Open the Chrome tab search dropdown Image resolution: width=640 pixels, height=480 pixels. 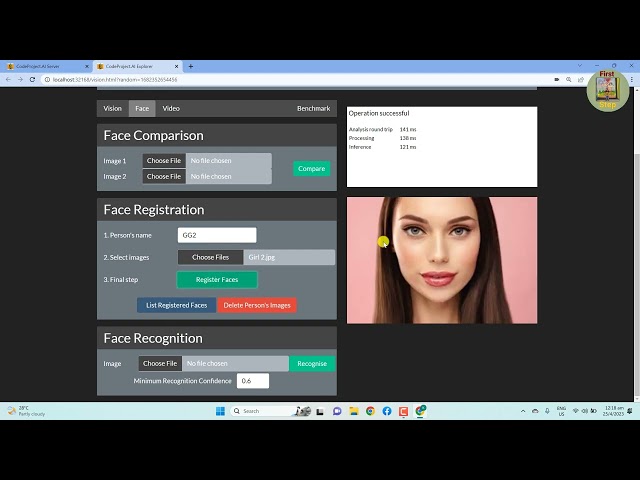point(580,65)
